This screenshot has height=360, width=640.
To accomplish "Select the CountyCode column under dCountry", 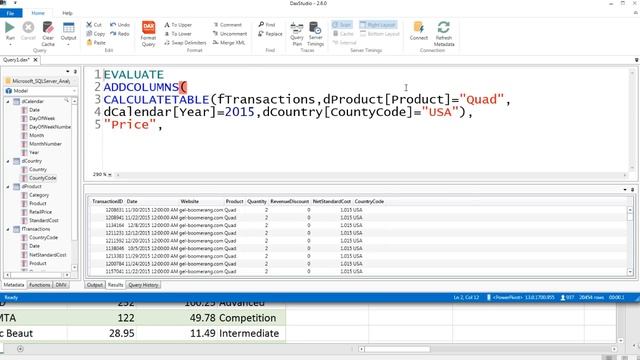I will 42,178.
